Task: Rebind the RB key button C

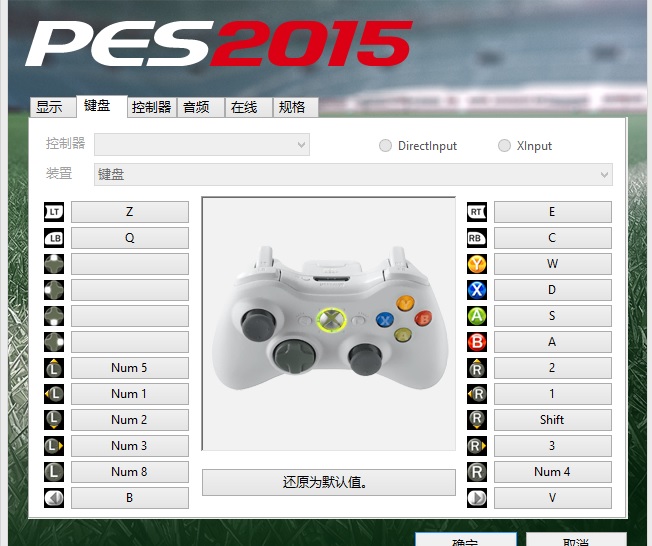Action: pos(553,238)
